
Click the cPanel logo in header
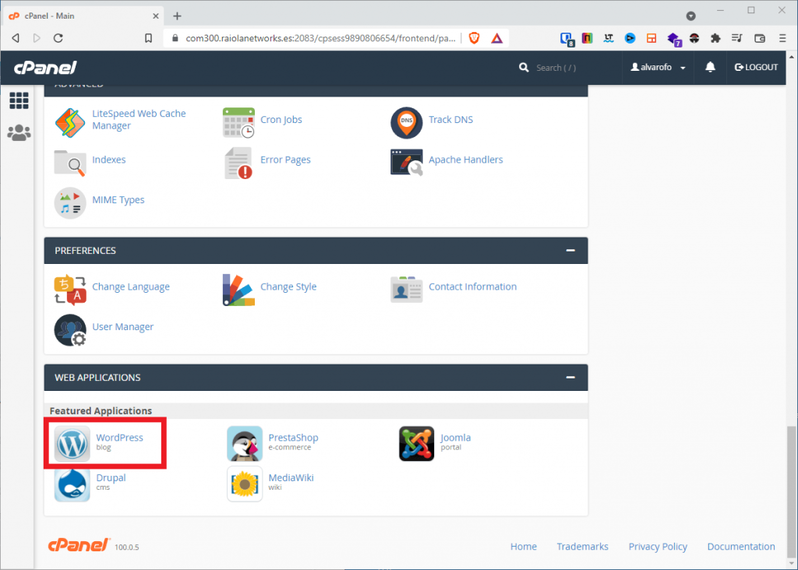click(45, 67)
